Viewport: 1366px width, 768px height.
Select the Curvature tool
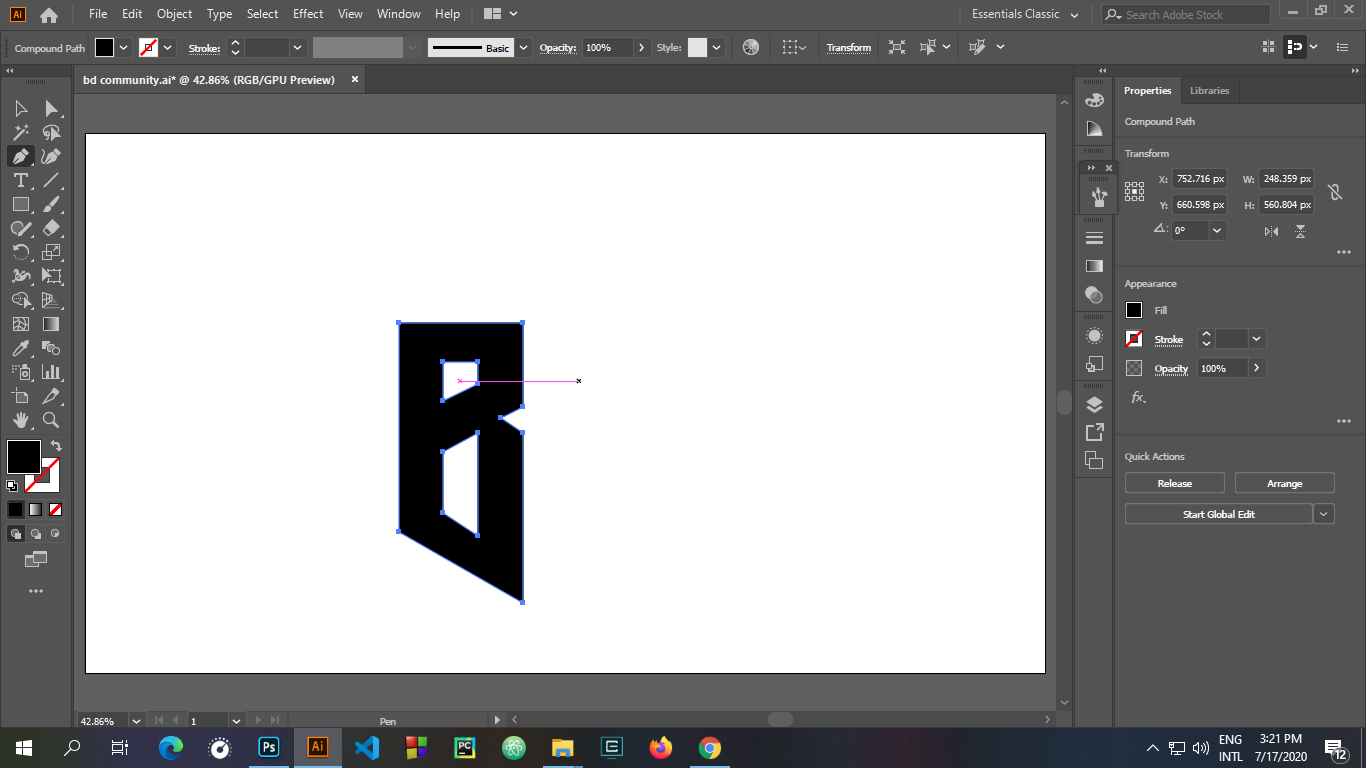tap(51, 156)
